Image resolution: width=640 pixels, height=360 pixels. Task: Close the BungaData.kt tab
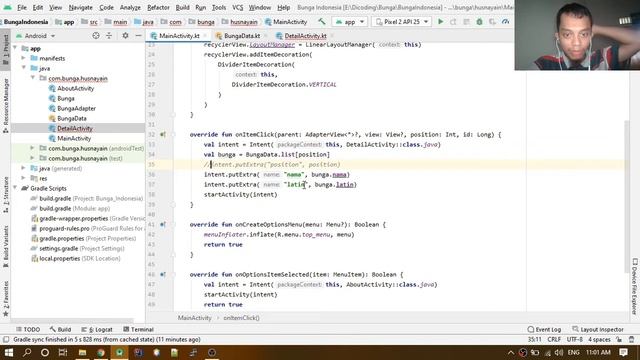point(265,36)
